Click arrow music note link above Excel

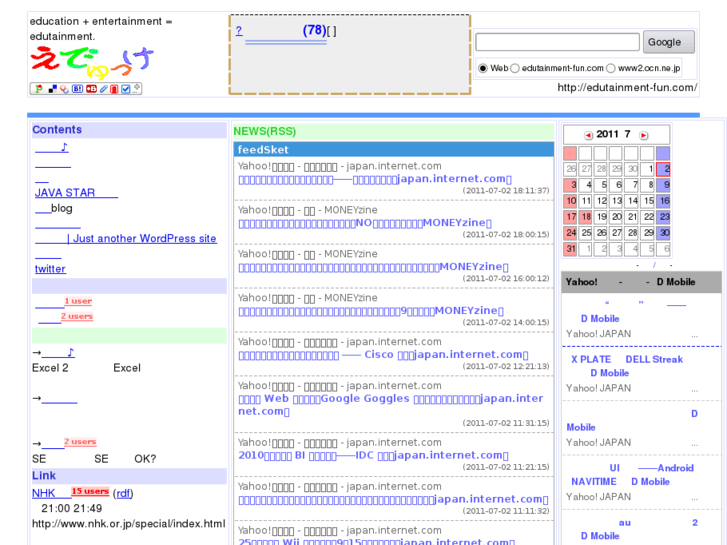(58, 353)
